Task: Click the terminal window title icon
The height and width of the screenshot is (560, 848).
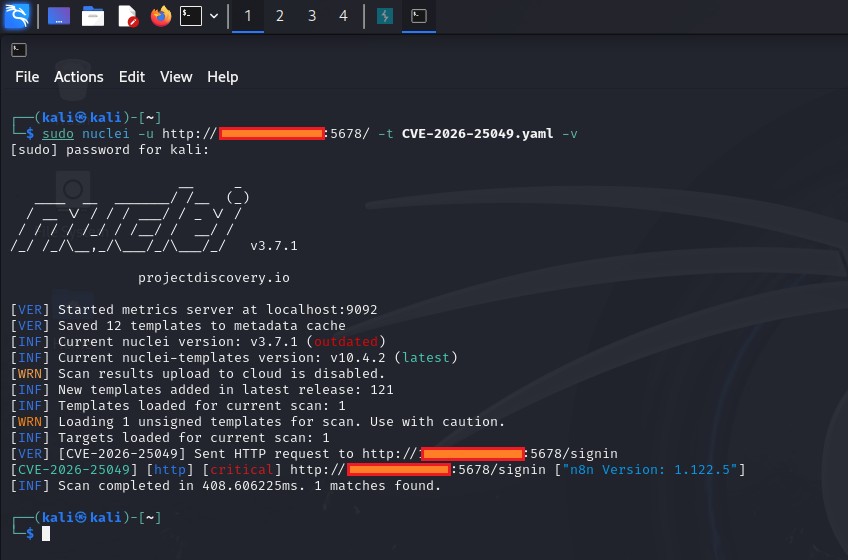Action: (x=19, y=50)
